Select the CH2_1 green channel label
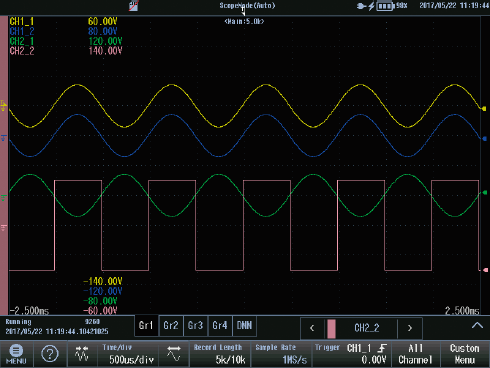 pyautogui.click(x=22, y=41)
